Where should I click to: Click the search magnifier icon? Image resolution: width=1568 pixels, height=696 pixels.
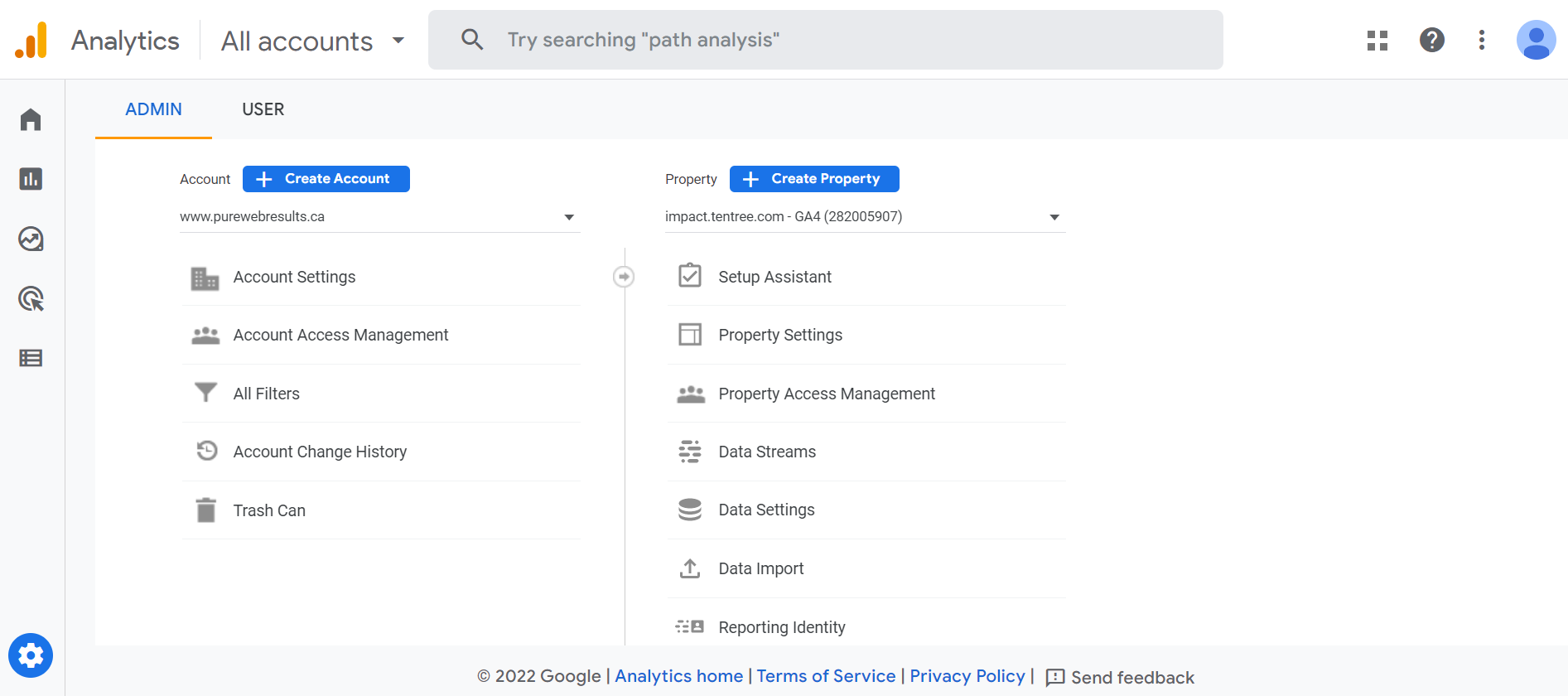[x=472, y=39]
